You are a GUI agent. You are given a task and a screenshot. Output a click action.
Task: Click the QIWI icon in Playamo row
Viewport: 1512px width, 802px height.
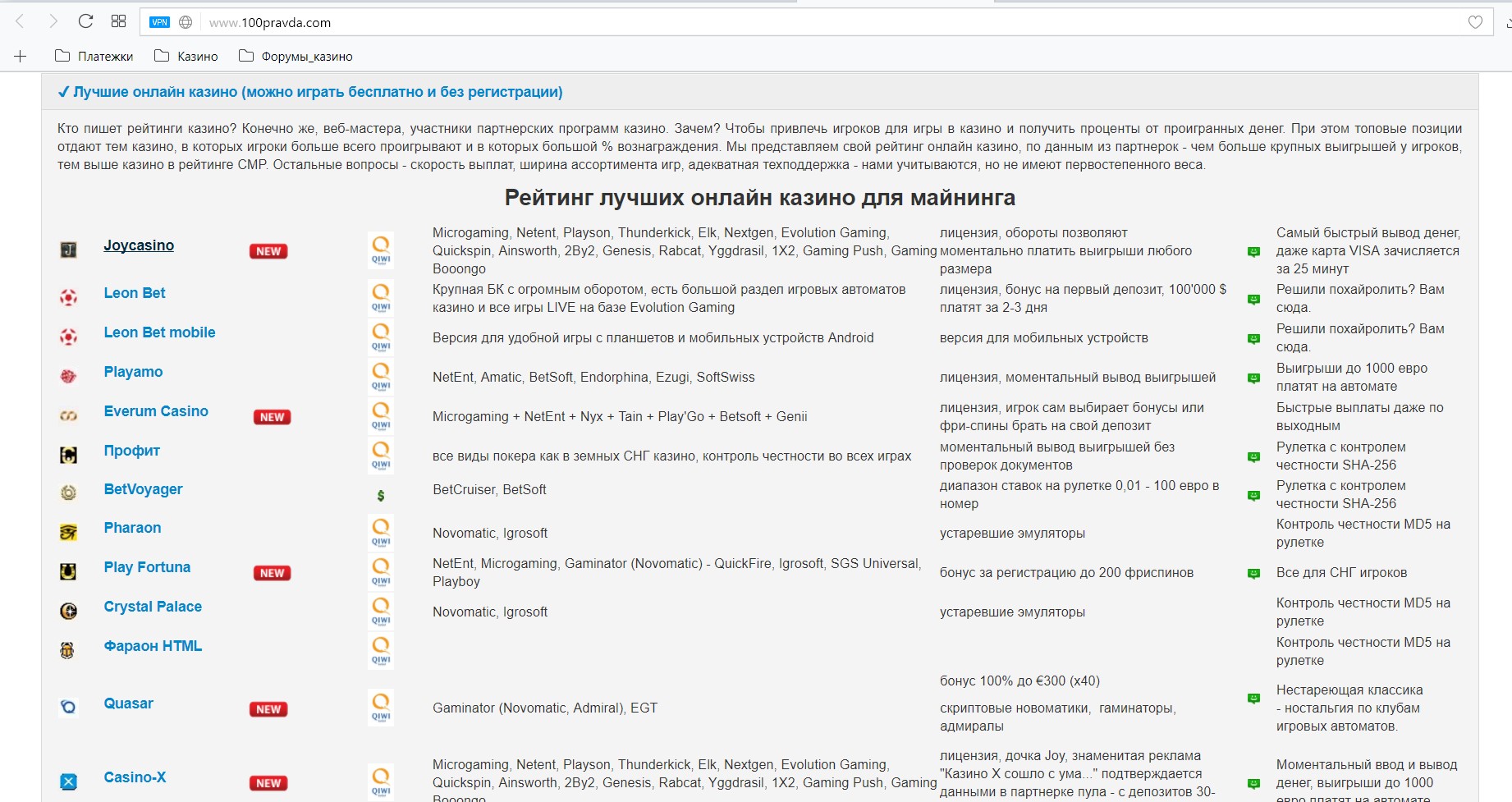click(x=381, y=376)
